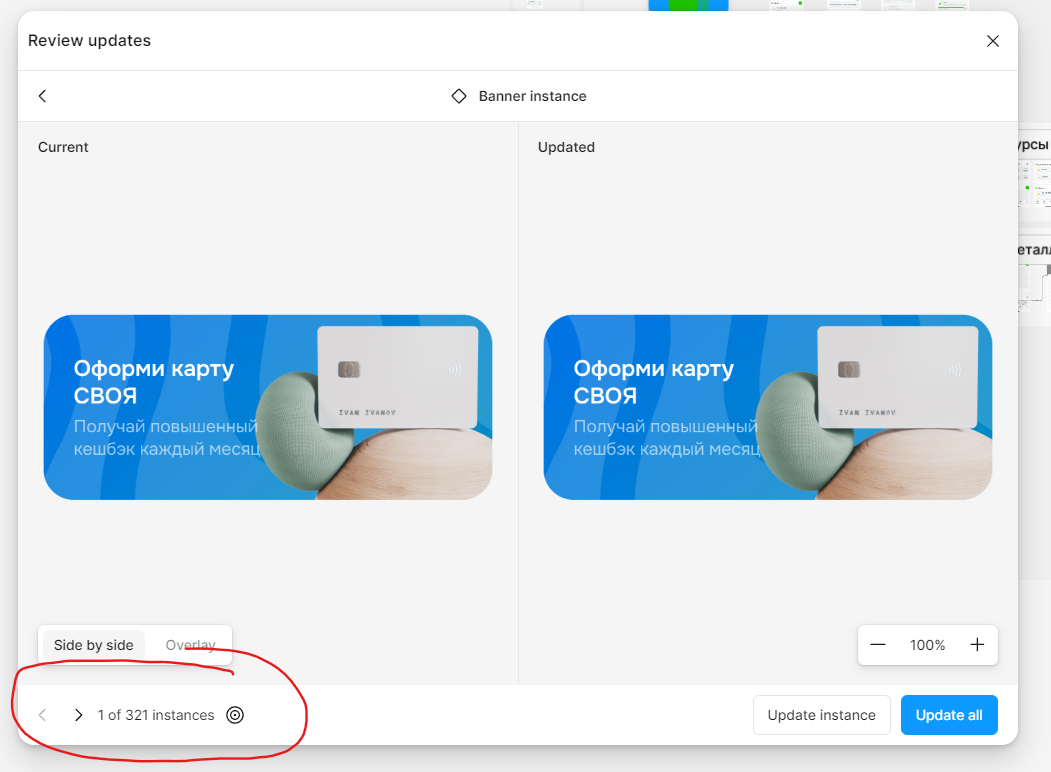Click the Review updates heading
The height and width of the screenshot is (772, 1051).
89,41
